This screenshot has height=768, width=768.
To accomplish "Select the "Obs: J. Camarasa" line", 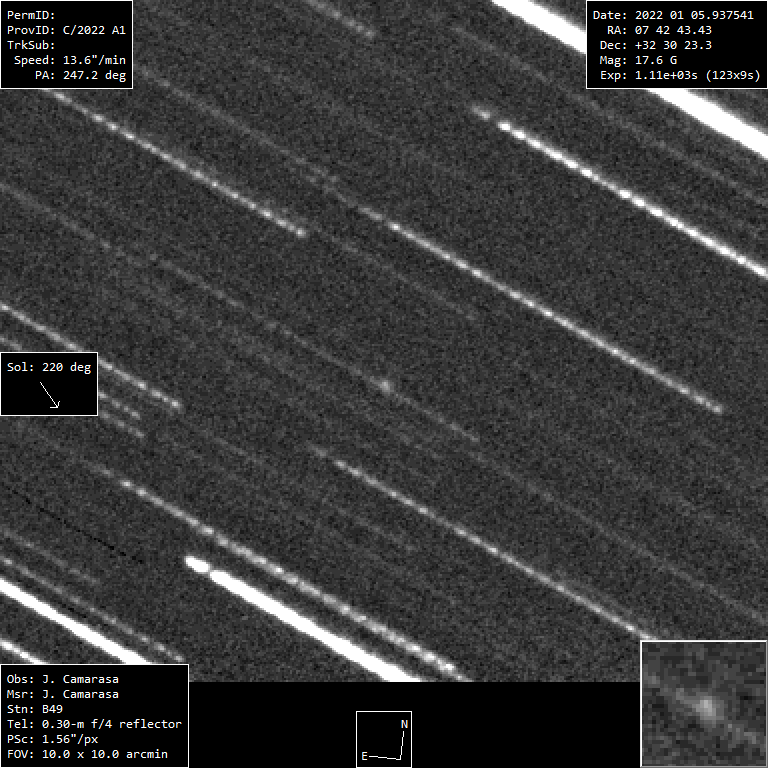I will coord(63,679).
